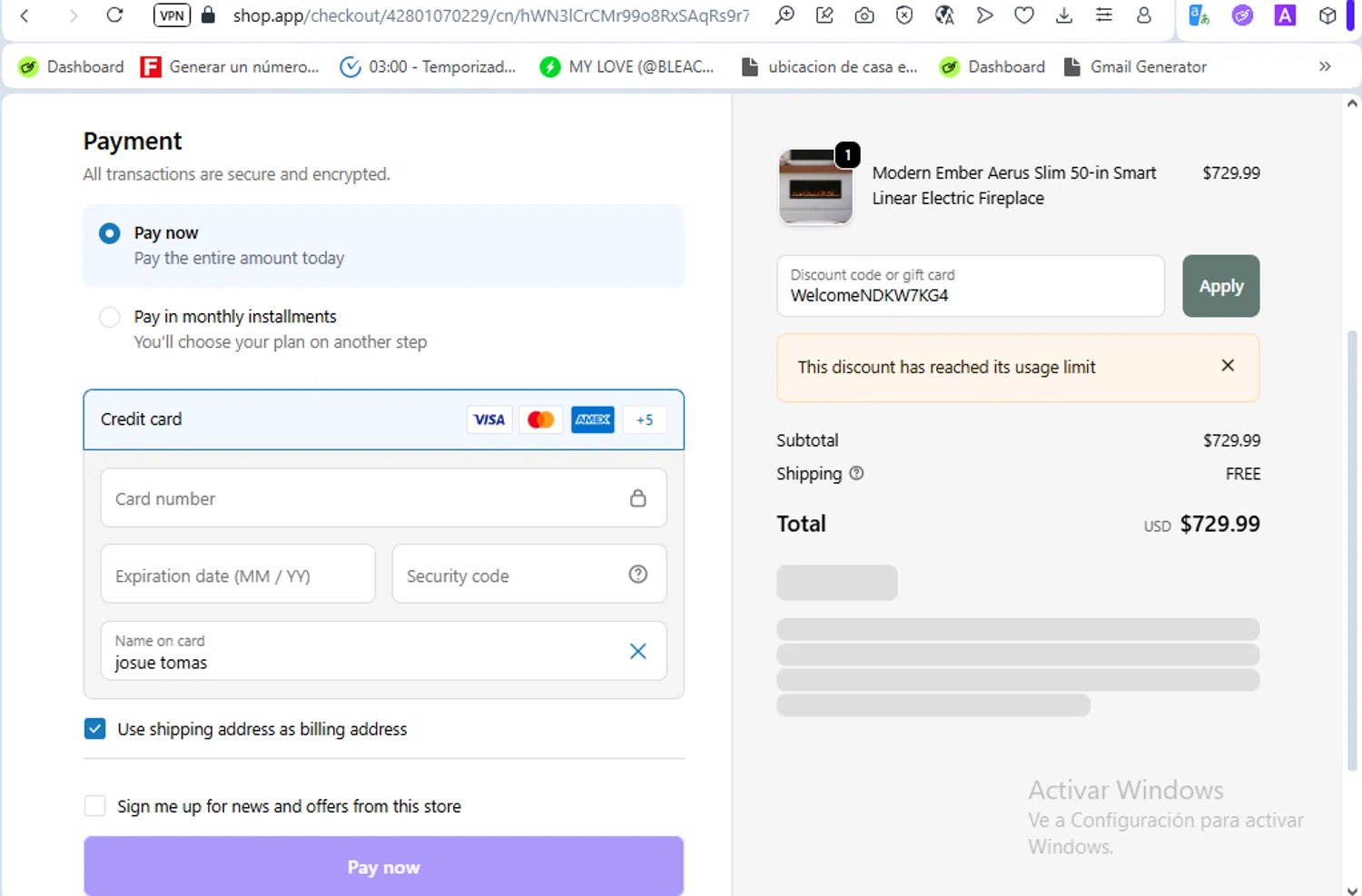Screen dimensions: 1362x896
Task: Click the globe translate icon in toolbar
Action: point(944,15)
